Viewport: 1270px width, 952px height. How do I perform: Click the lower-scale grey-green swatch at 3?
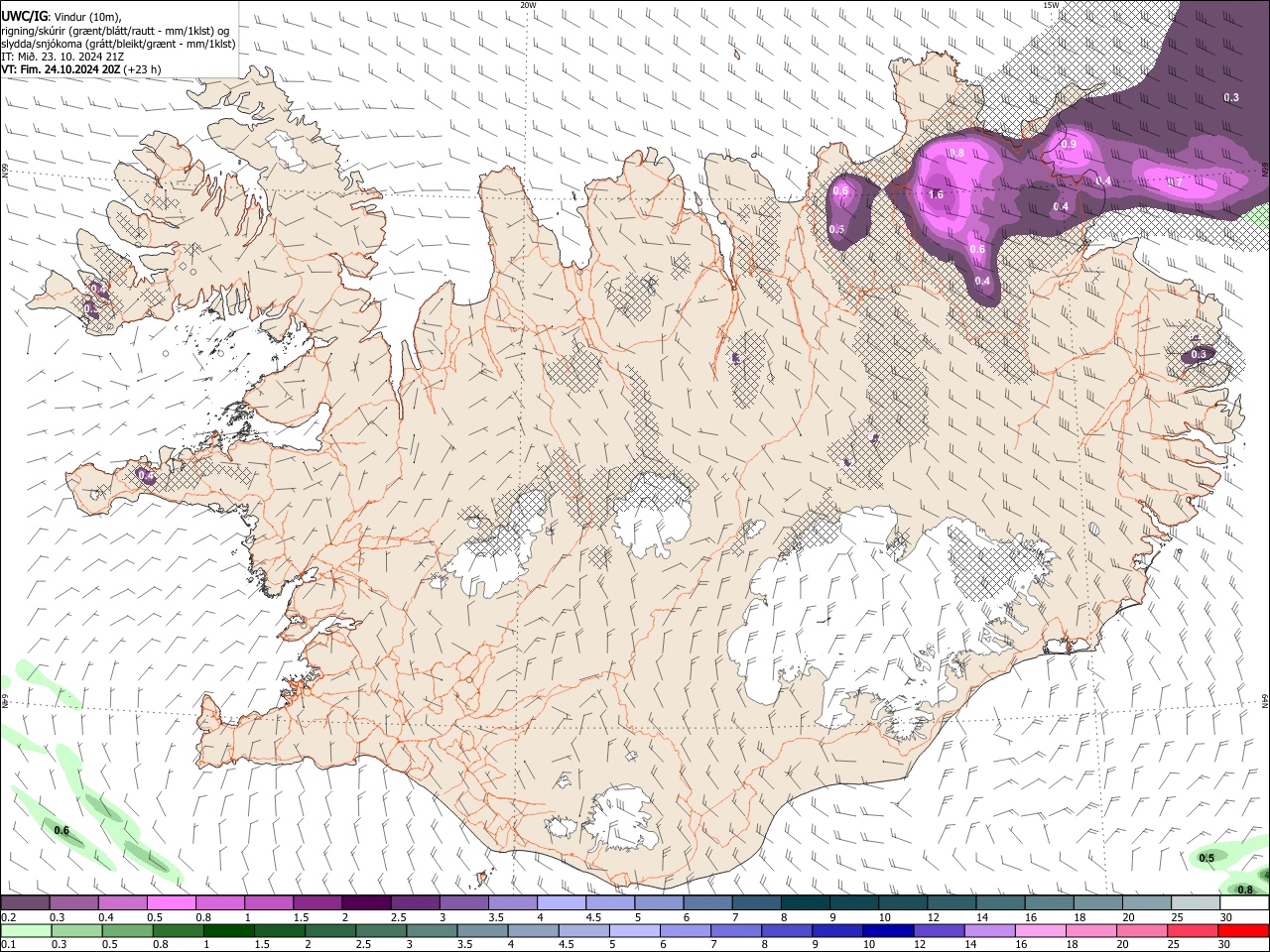tap(432, 931)
